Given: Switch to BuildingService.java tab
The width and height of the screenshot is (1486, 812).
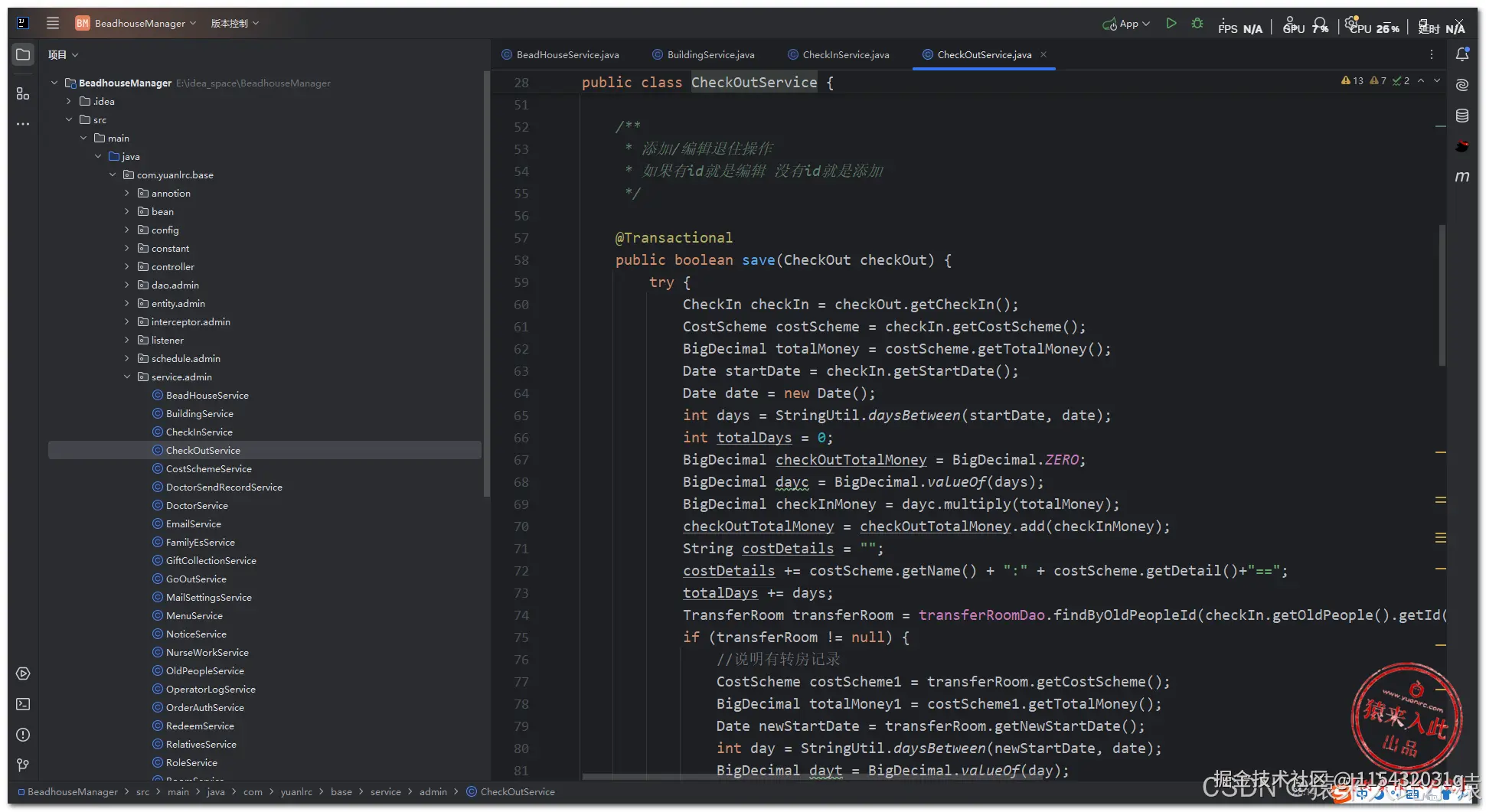Looking at the screenshot, I should click(704, 54).
